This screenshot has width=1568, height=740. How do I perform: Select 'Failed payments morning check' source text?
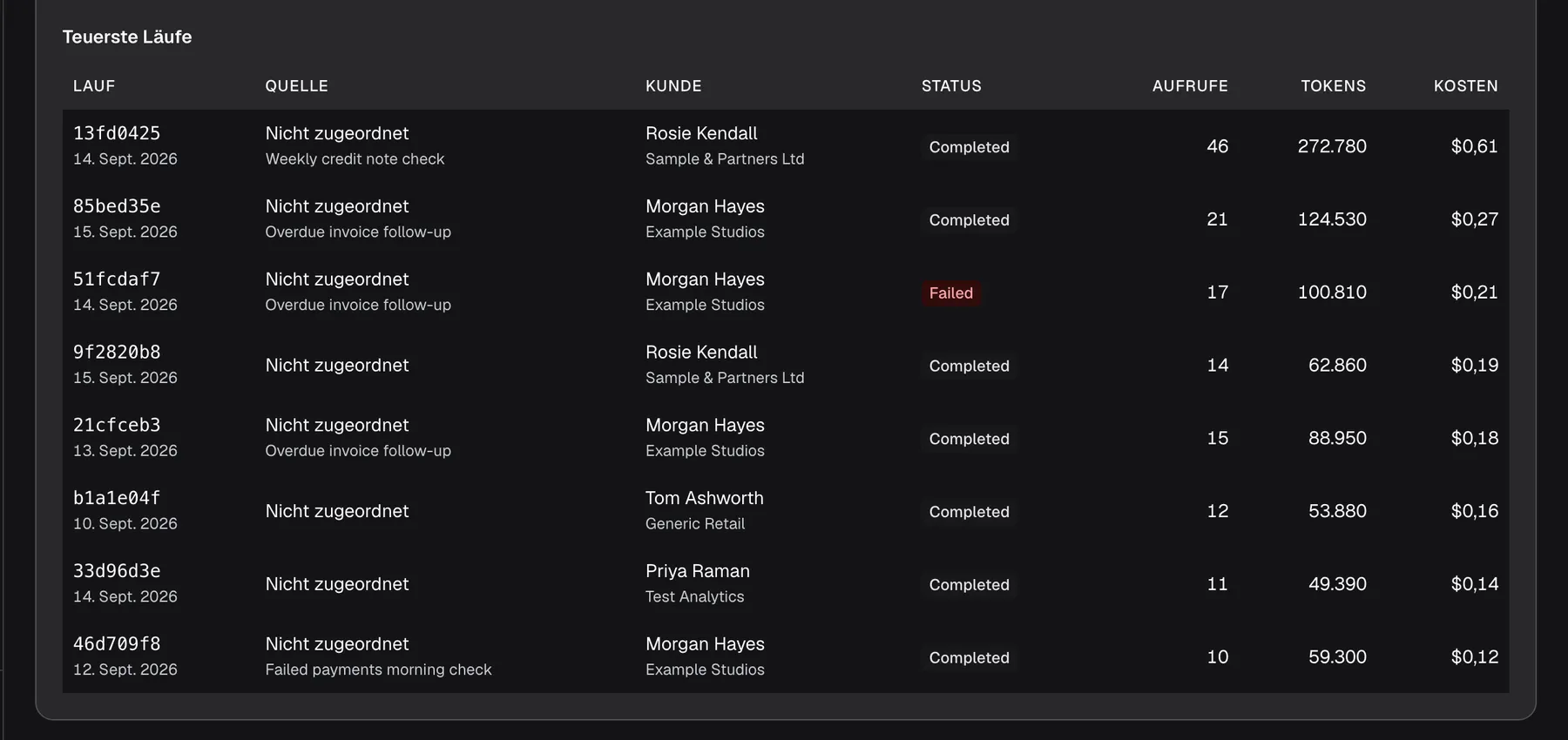click(378, 669)
